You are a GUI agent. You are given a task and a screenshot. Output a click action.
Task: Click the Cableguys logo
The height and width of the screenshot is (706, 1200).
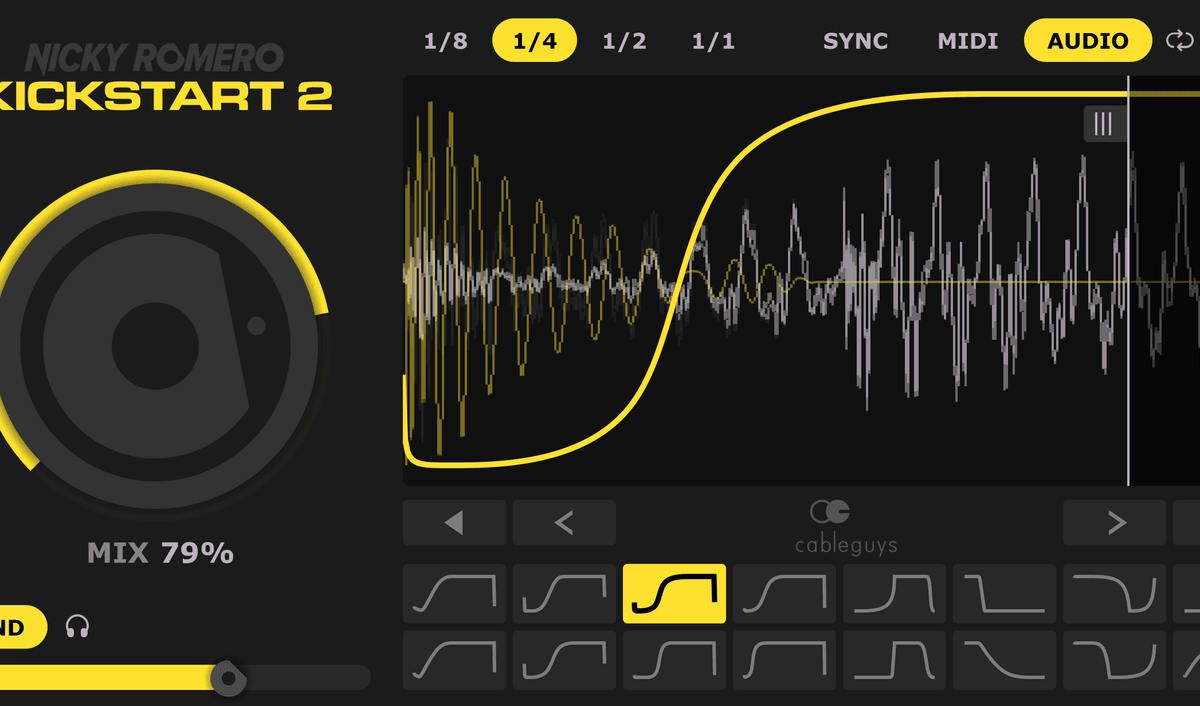(x=832, y=527)
